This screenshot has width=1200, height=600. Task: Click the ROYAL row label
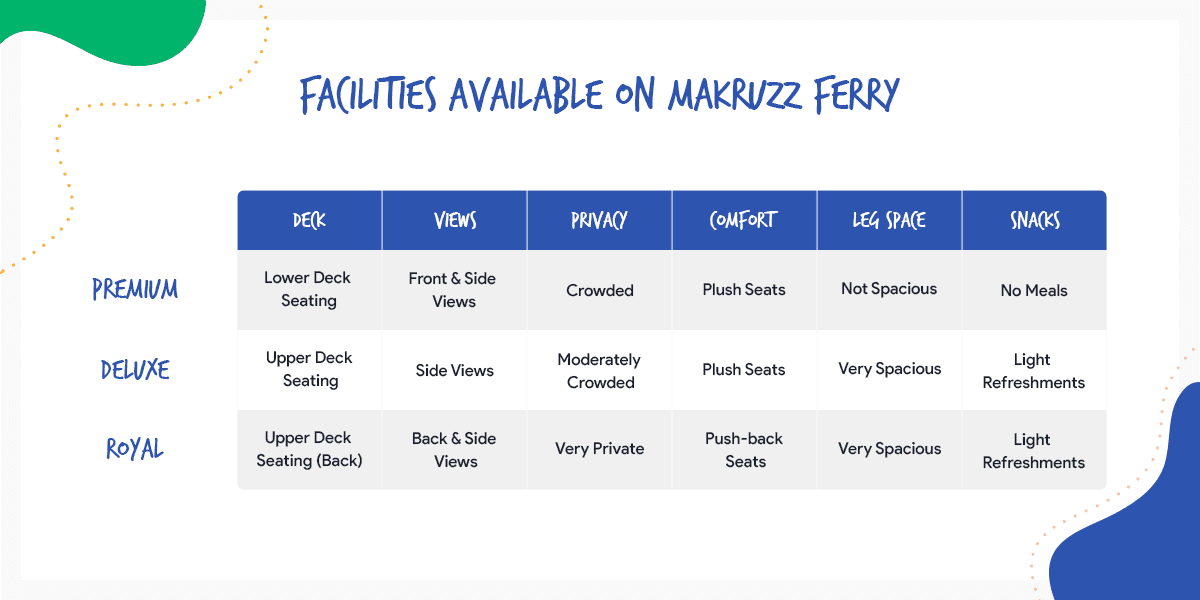coord(135,449)
